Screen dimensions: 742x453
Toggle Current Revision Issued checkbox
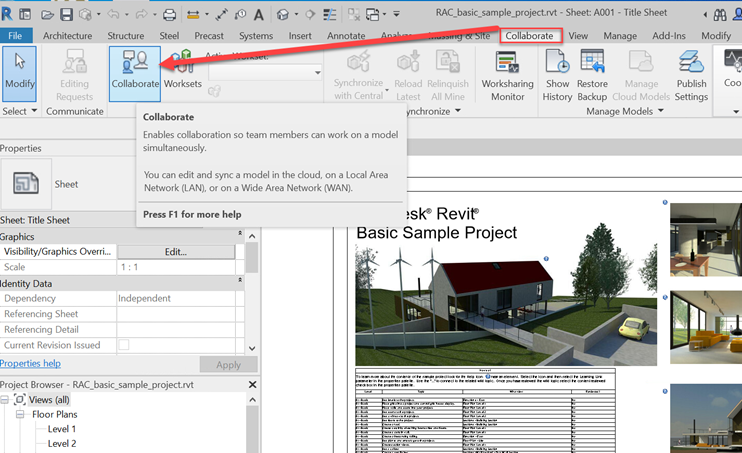point(124,345)
